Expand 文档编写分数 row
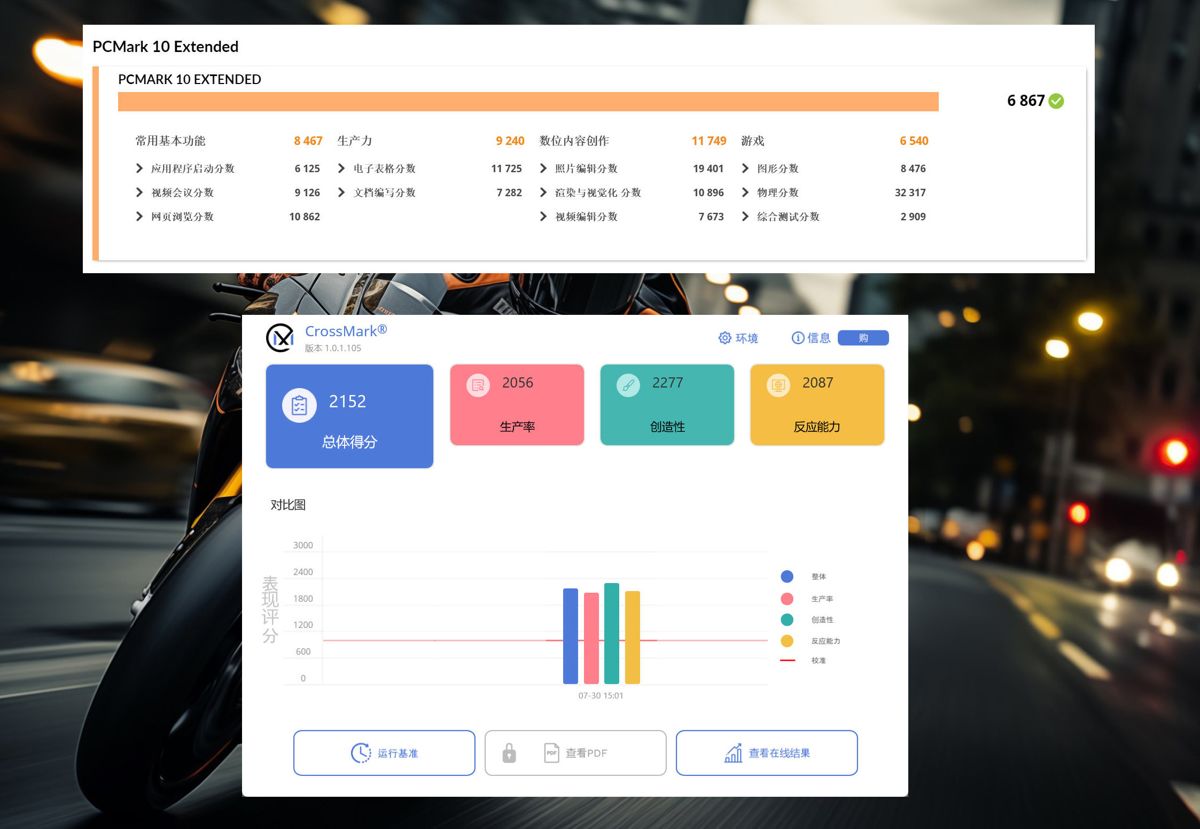The image size is (1200, 829). [342, 193]
